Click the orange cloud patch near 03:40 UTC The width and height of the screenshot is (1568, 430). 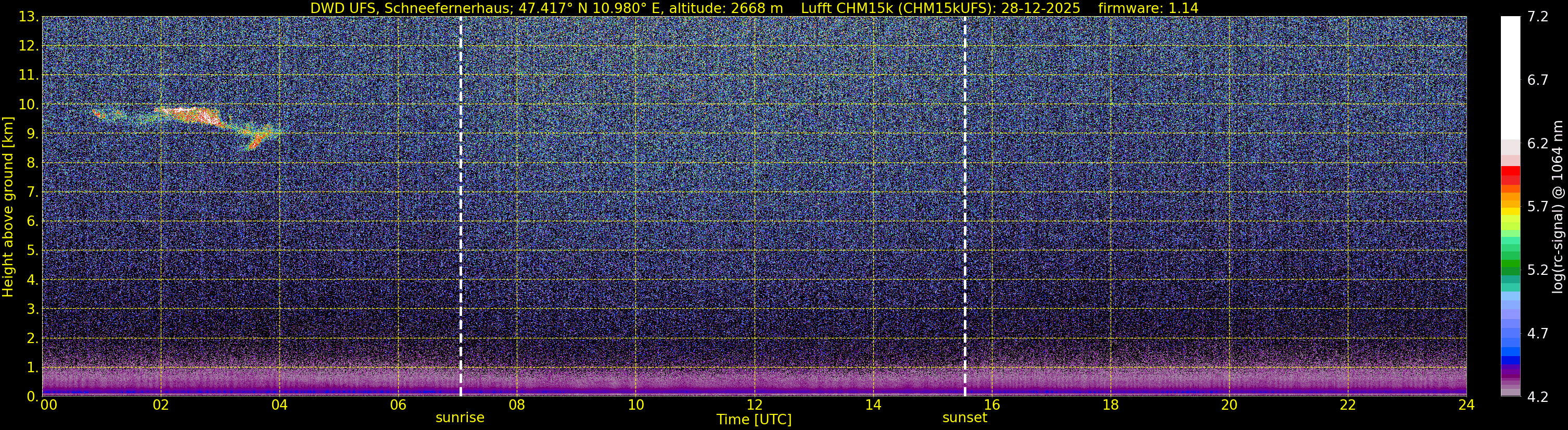260,138
